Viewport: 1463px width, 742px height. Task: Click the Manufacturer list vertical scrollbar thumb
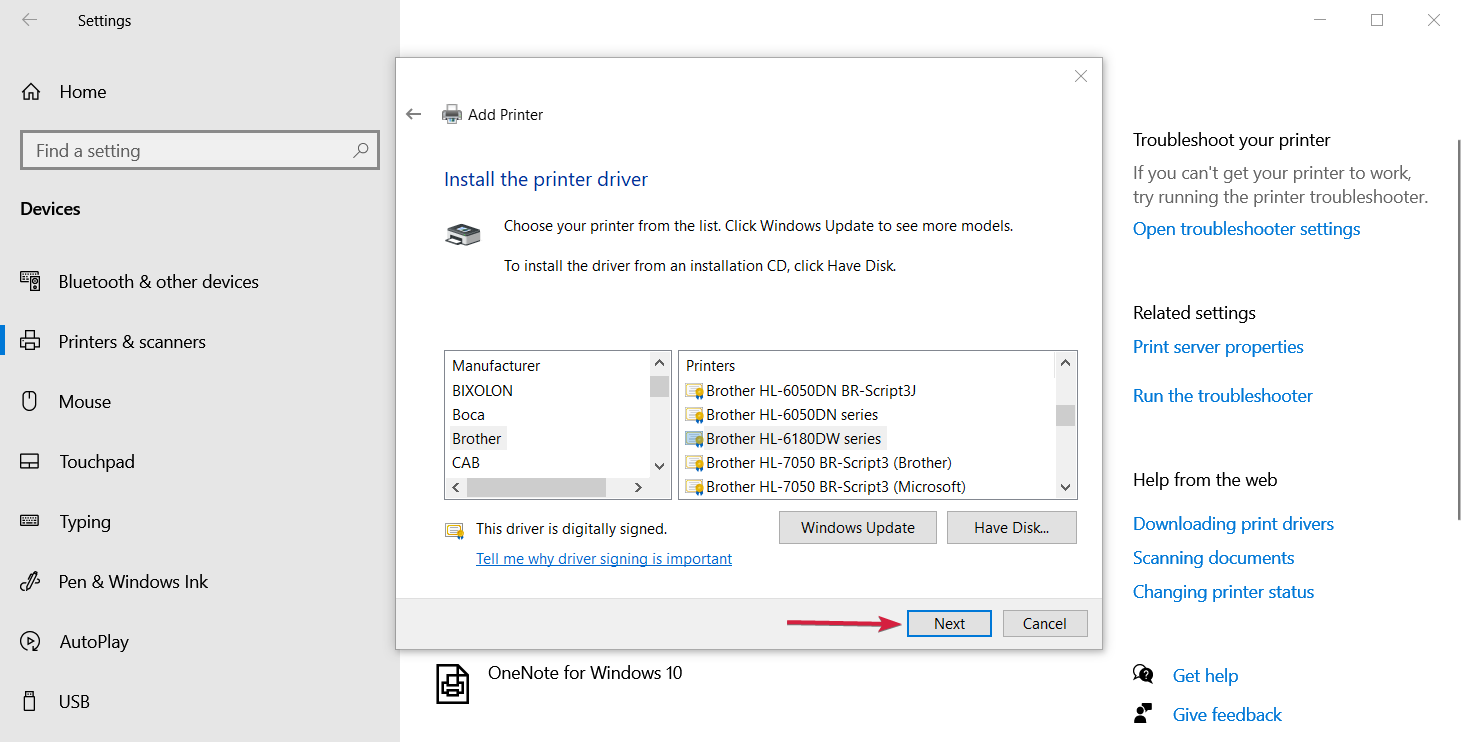point(659,386)
